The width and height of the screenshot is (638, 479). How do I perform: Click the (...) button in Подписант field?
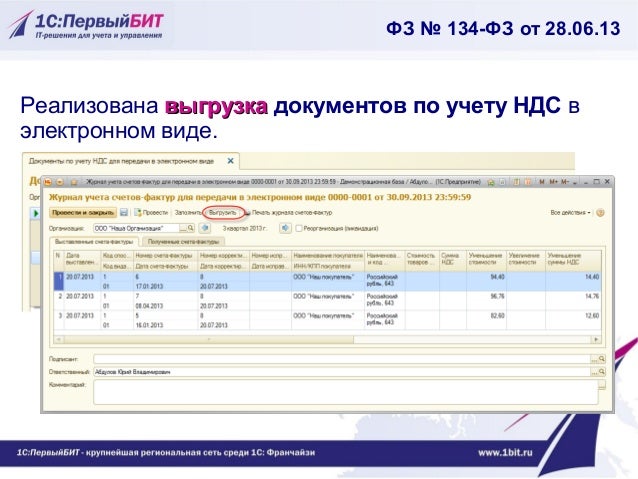tap(594, 359)
